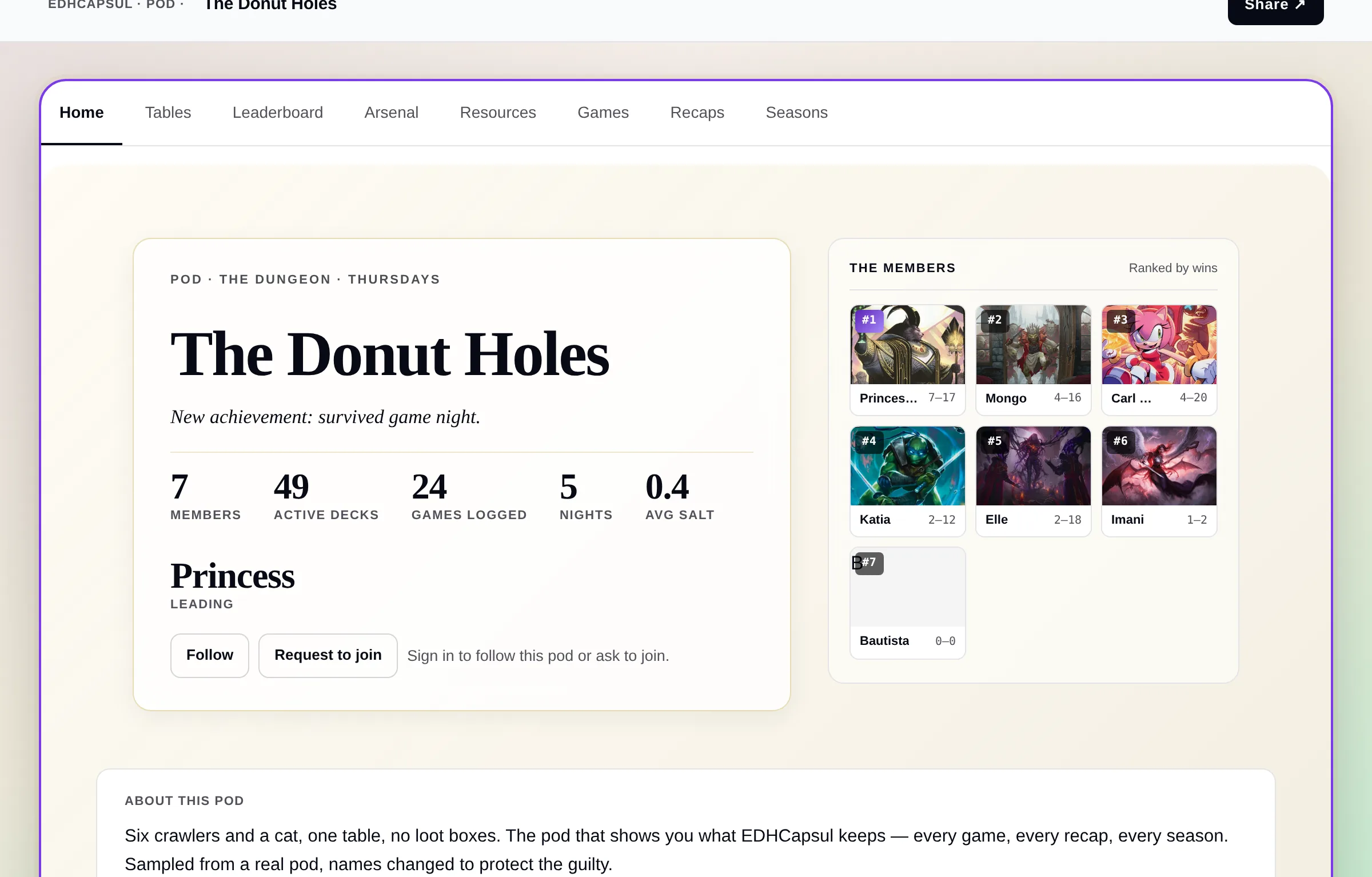The height and width of the screenshot is (877, 1372).
Task: Open Elle member card thumbnail
Action: tap(1034, 466)
